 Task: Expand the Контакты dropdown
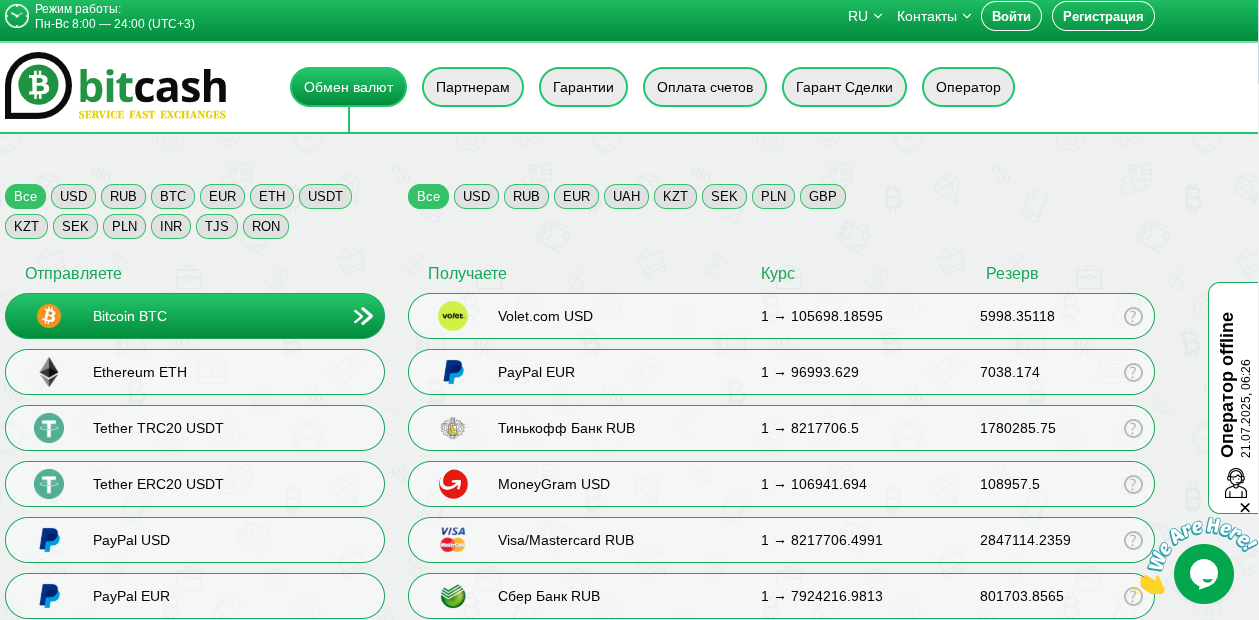click(934, 16)
